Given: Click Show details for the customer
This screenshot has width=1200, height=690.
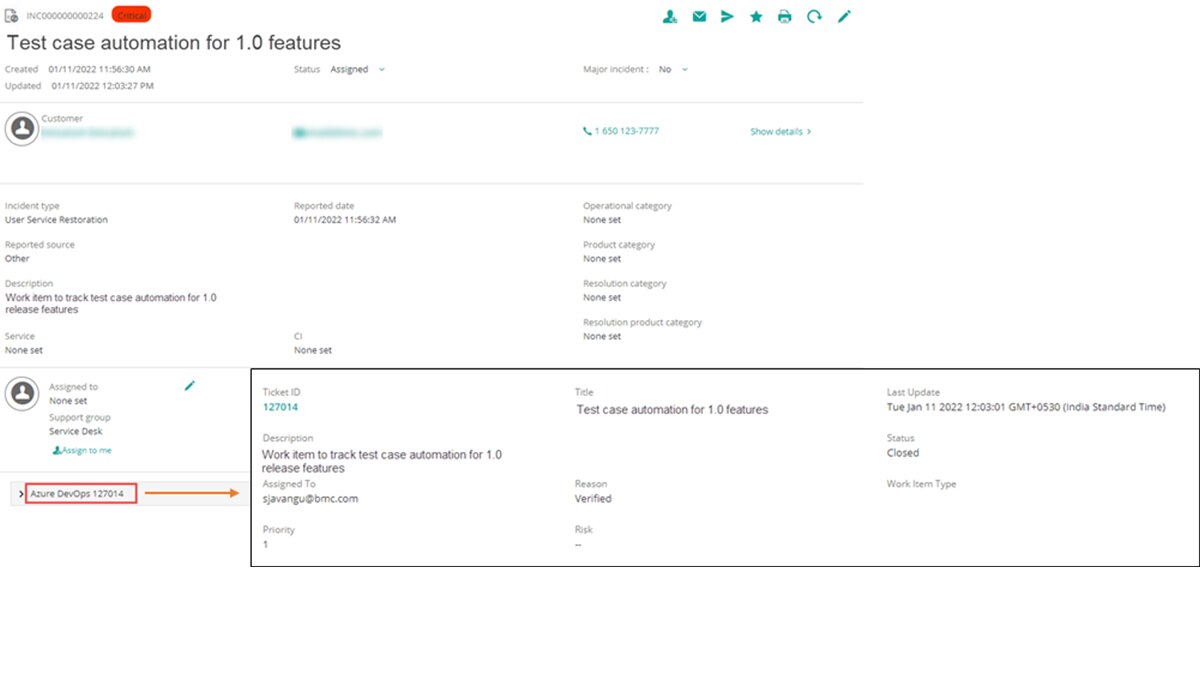Looking at the screenshot, I should click(x=780, y=131).
